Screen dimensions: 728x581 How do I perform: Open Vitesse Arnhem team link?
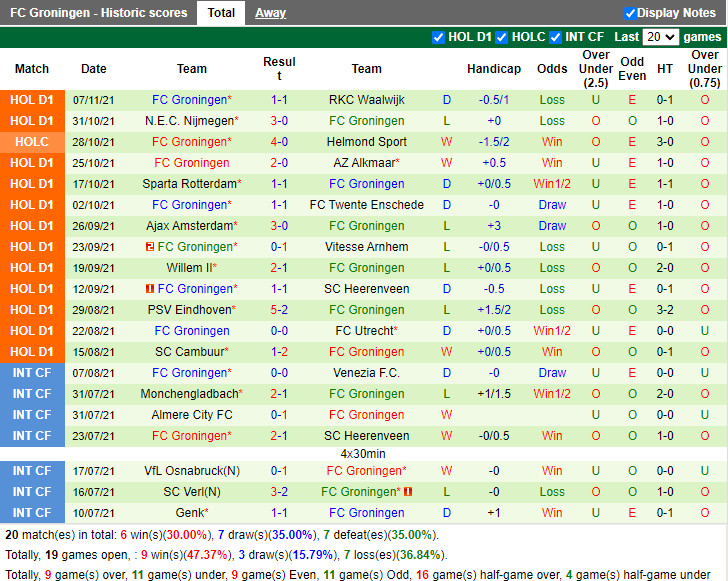(x=366, y=247)
